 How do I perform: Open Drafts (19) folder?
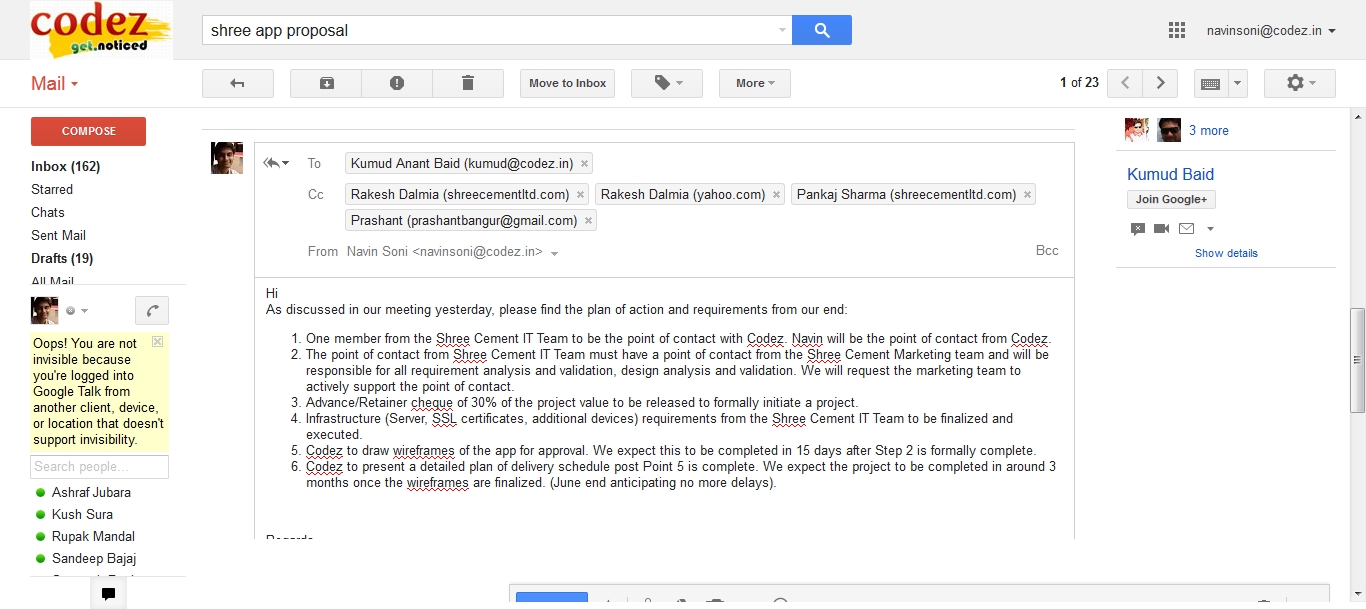pos(62,258)
